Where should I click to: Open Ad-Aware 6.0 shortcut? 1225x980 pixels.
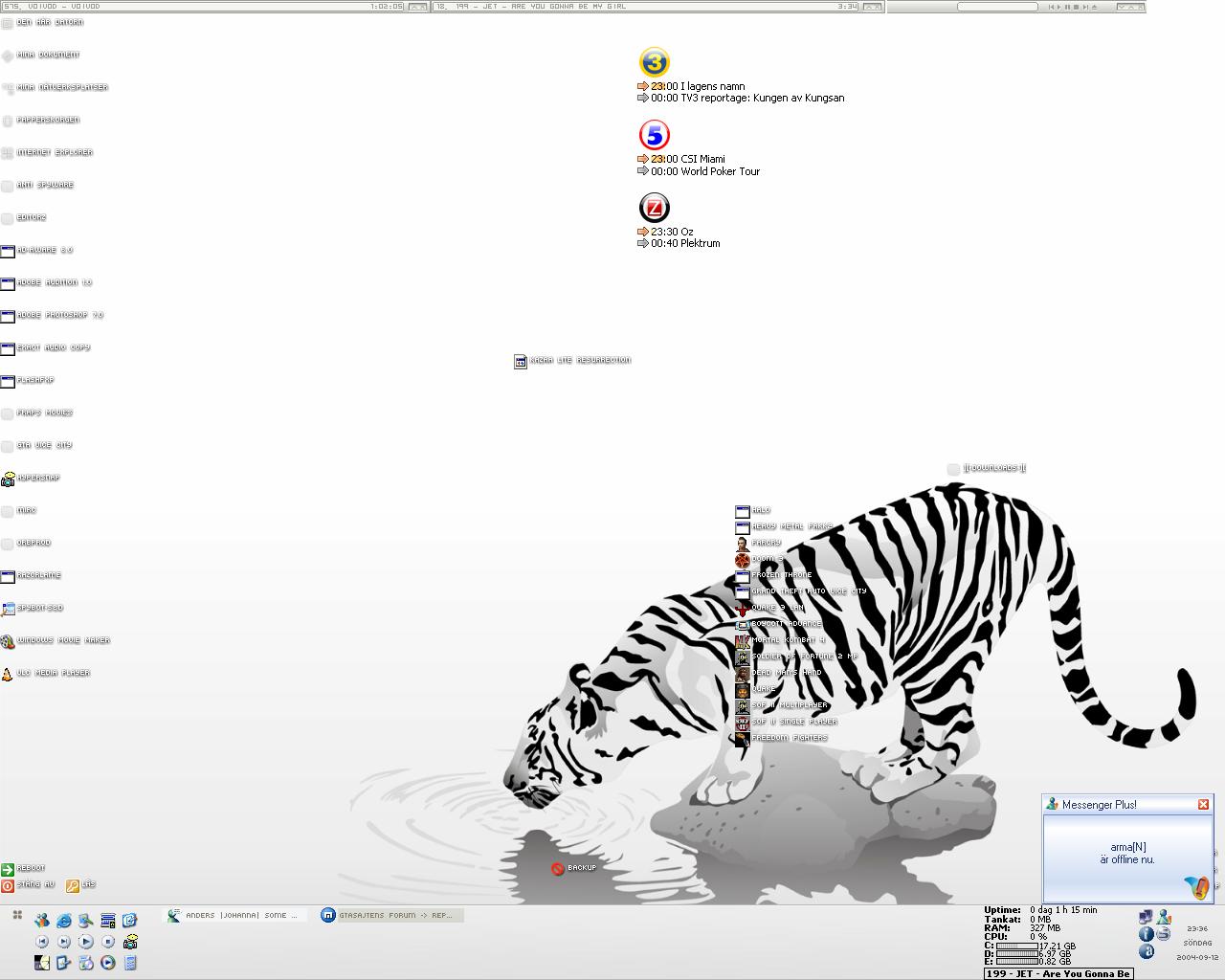(x=37, y=250)
